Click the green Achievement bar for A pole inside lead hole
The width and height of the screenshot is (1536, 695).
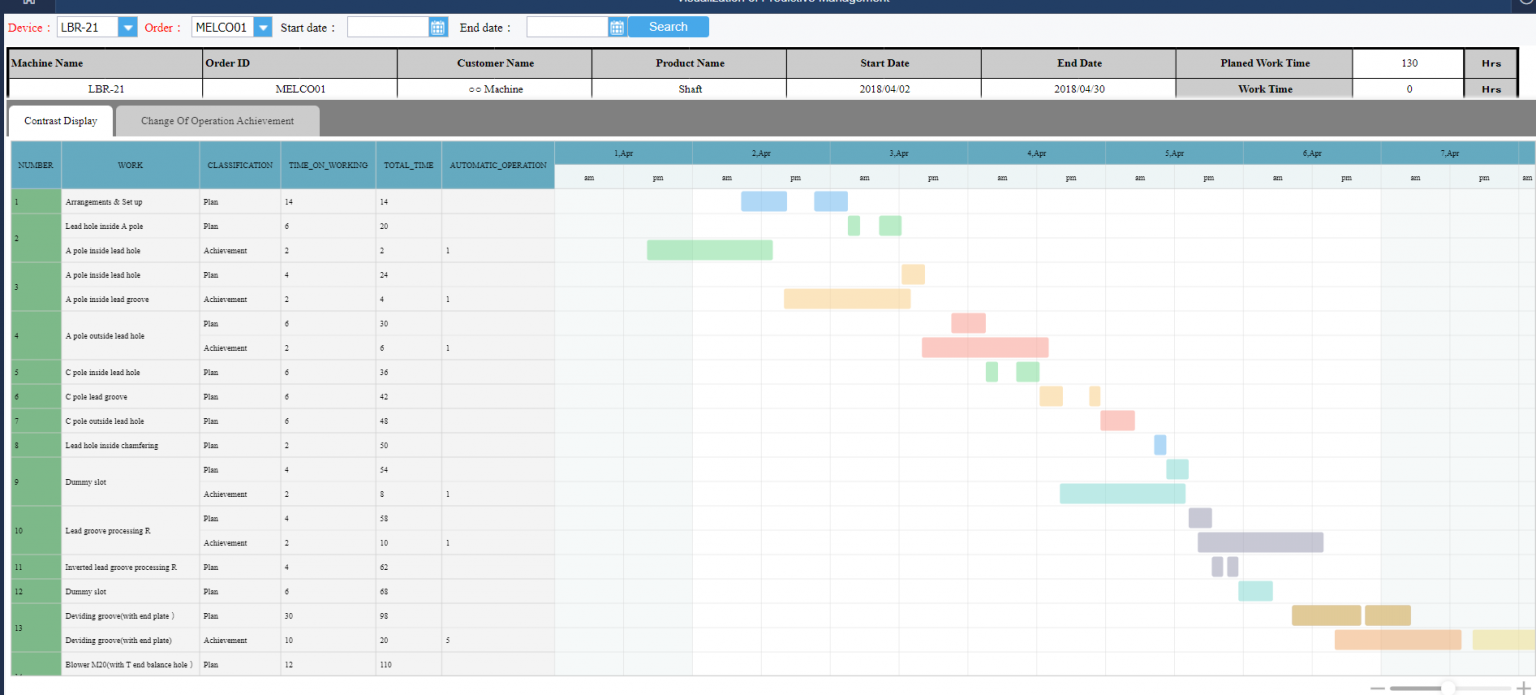pyautogui.click(x=710, y=249)
